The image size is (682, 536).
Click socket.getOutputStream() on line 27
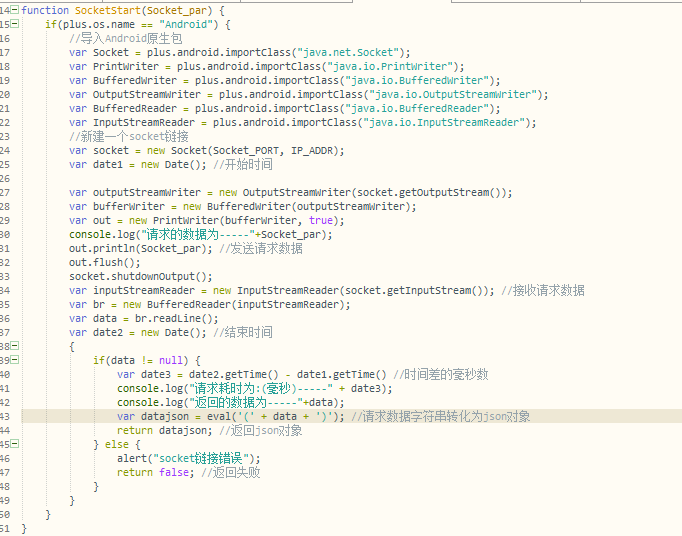coord(431,192)
